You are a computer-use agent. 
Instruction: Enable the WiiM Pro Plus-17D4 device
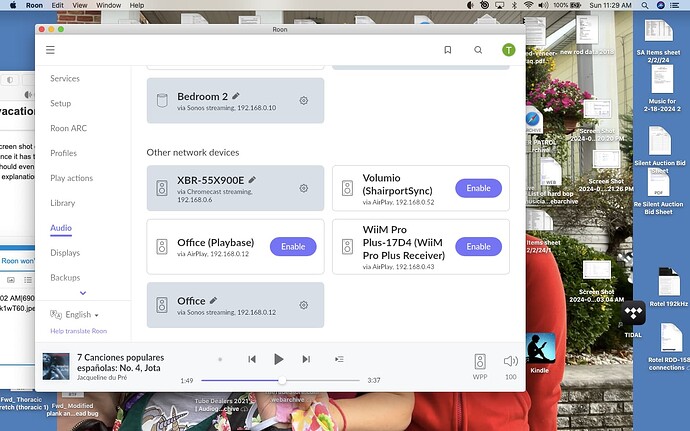pyautogui.click(x=478, y=247)
